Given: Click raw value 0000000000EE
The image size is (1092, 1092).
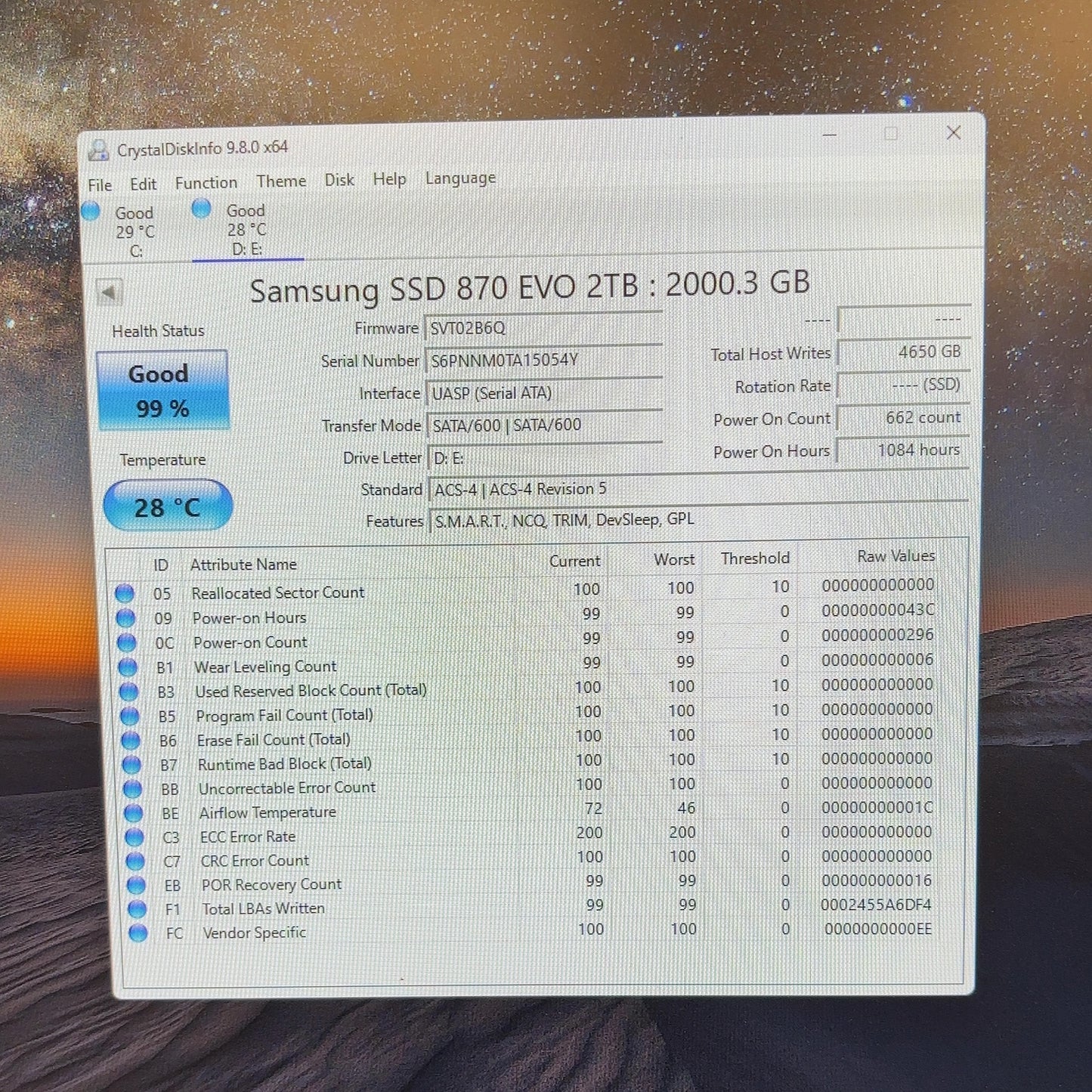Looking at the screenshot, I should (x=878, y=929).
